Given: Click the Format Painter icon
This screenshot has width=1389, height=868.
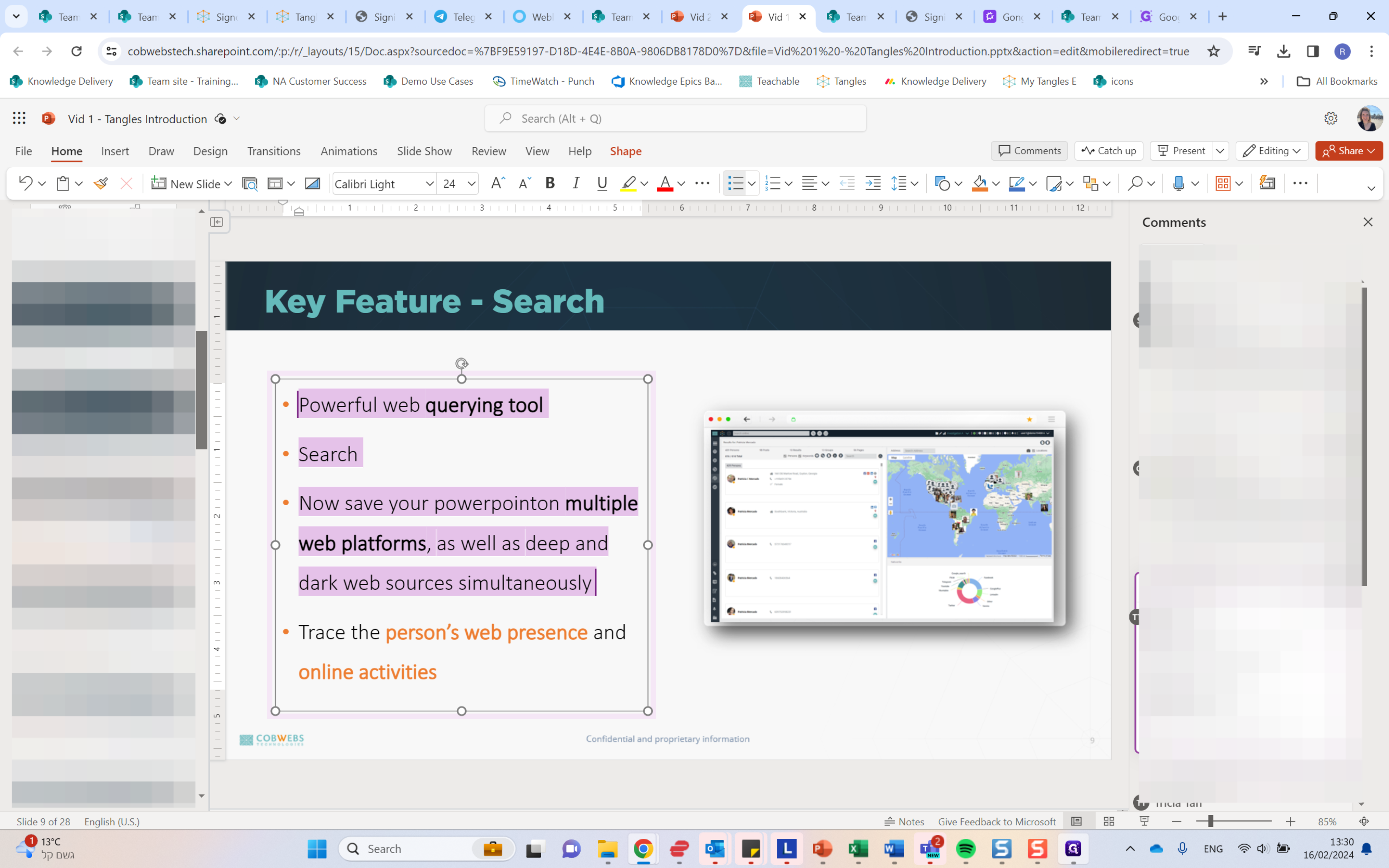Looking at the screenshot, I should [x=101, y=184].
